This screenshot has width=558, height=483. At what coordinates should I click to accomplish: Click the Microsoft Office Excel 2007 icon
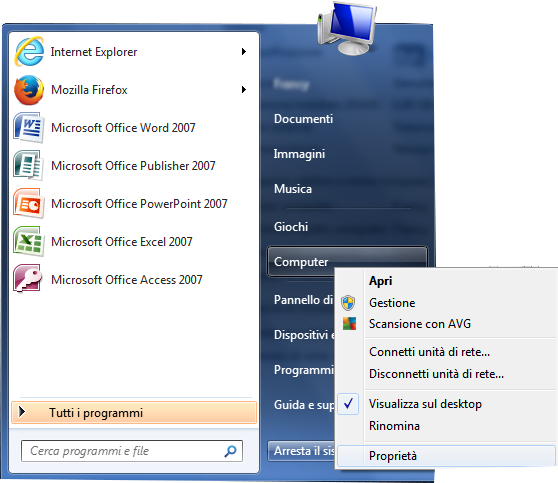click(29, 241)
